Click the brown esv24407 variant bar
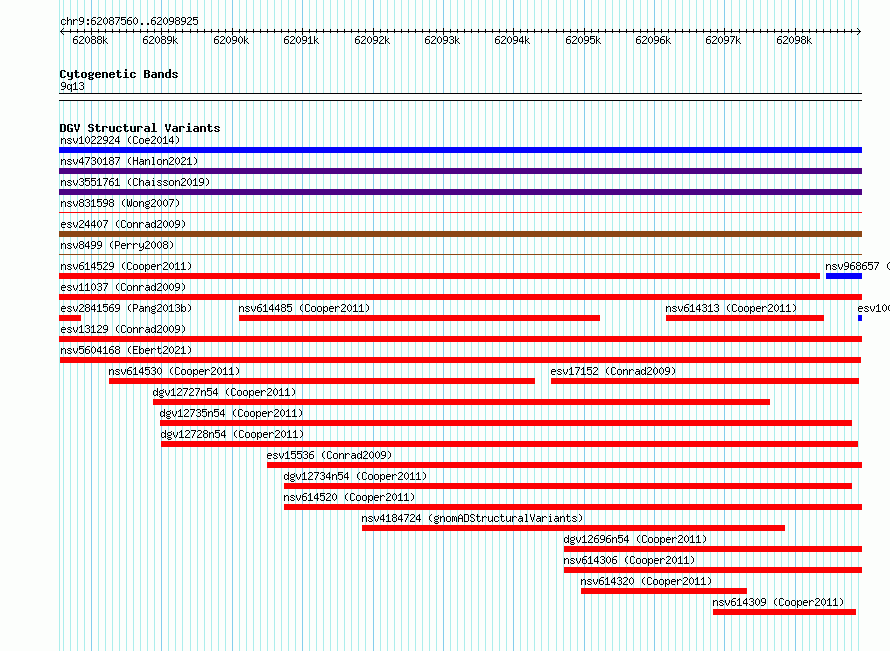 [460, 234]
